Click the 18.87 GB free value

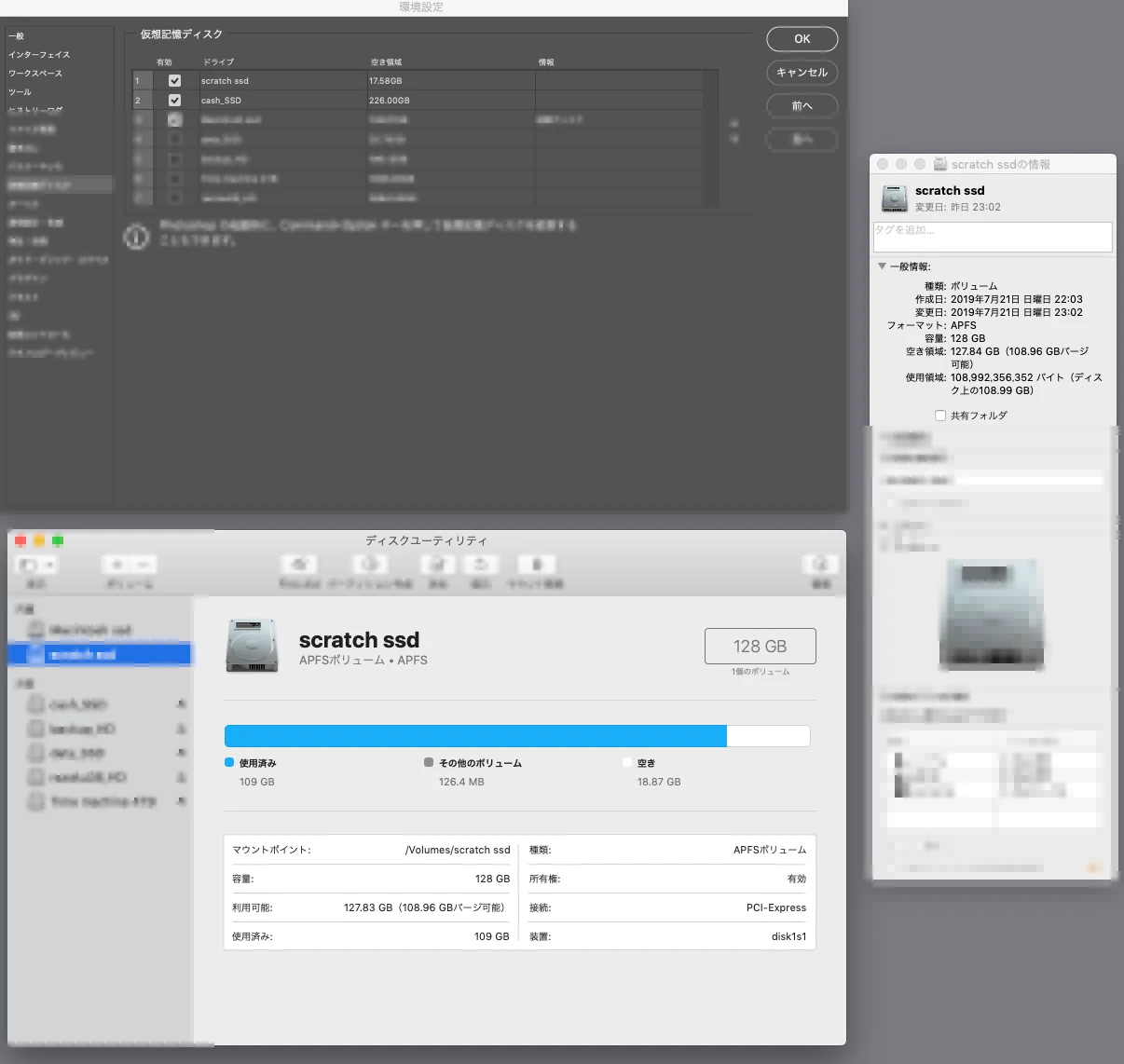click(x=659, y=782)
